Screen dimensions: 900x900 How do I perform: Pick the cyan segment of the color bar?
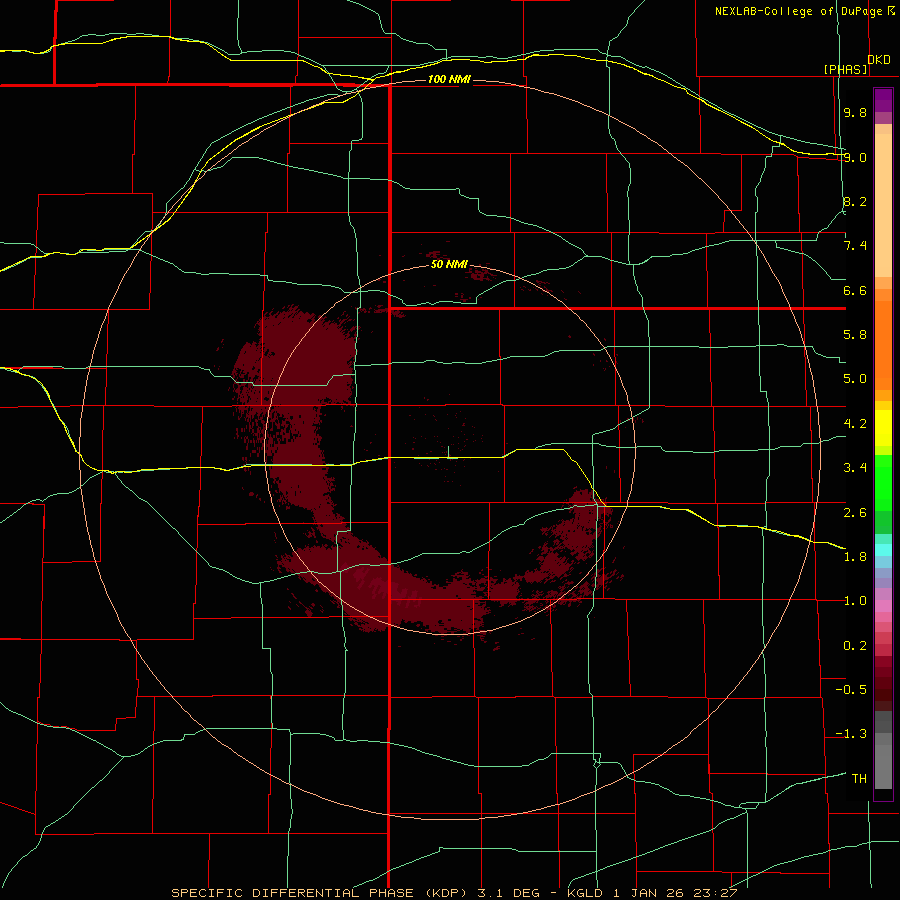[x=883, y=550]
